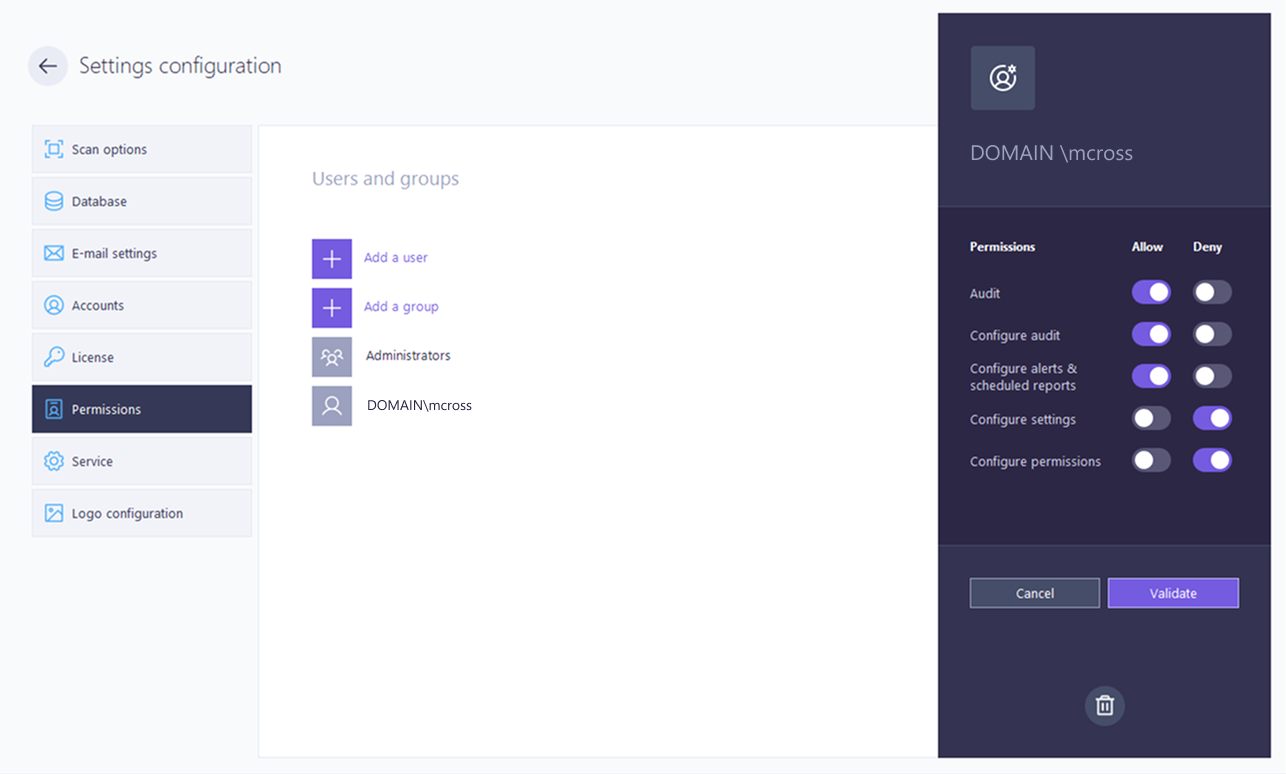Click the Validate button
This screenshot has height=774, width=1286.
tap(1173, 593)
